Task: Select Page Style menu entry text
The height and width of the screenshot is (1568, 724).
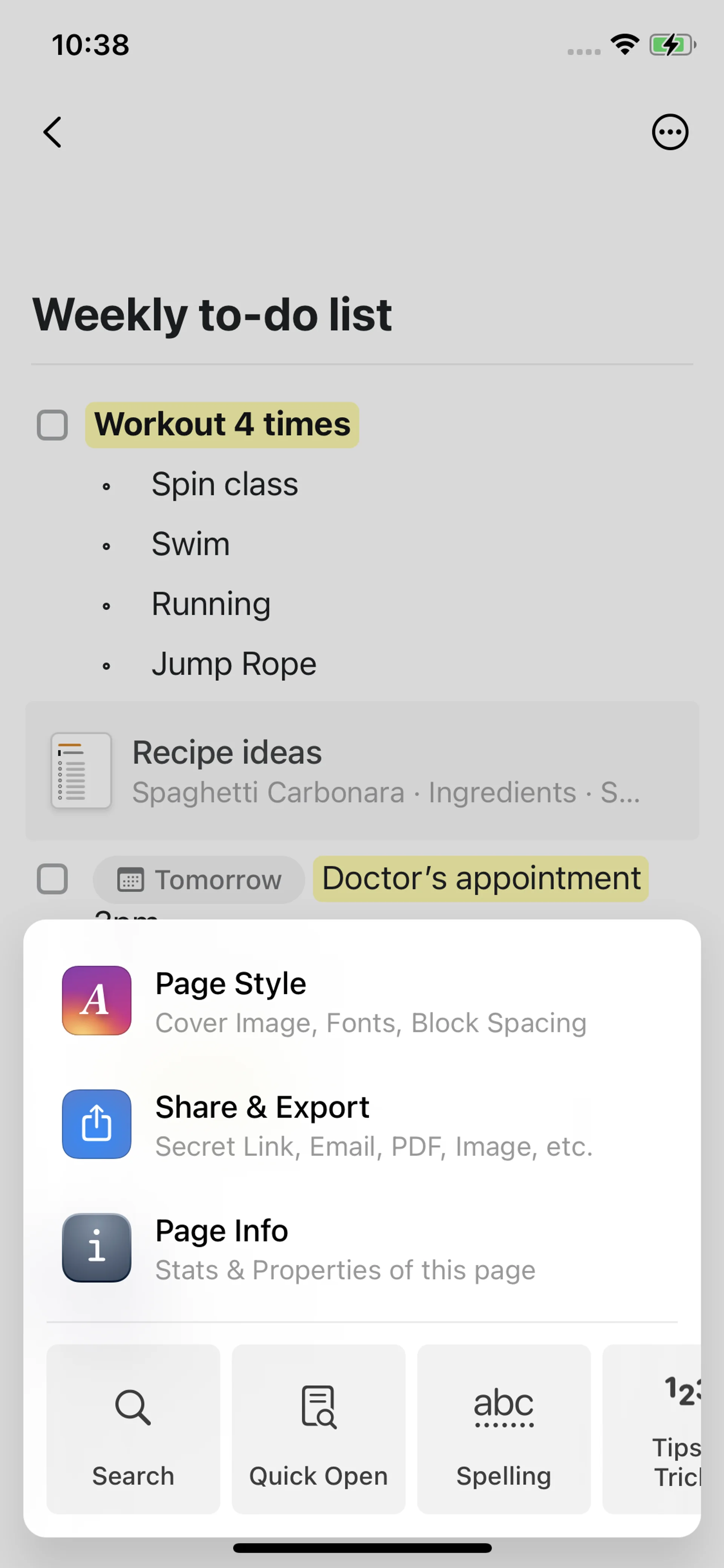Action: click(x=231, y=984)
